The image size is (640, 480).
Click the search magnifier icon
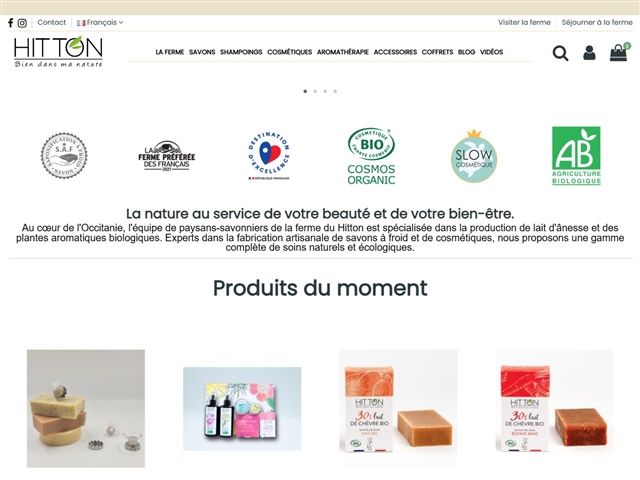pyautogui.click(x=560, y=53)
